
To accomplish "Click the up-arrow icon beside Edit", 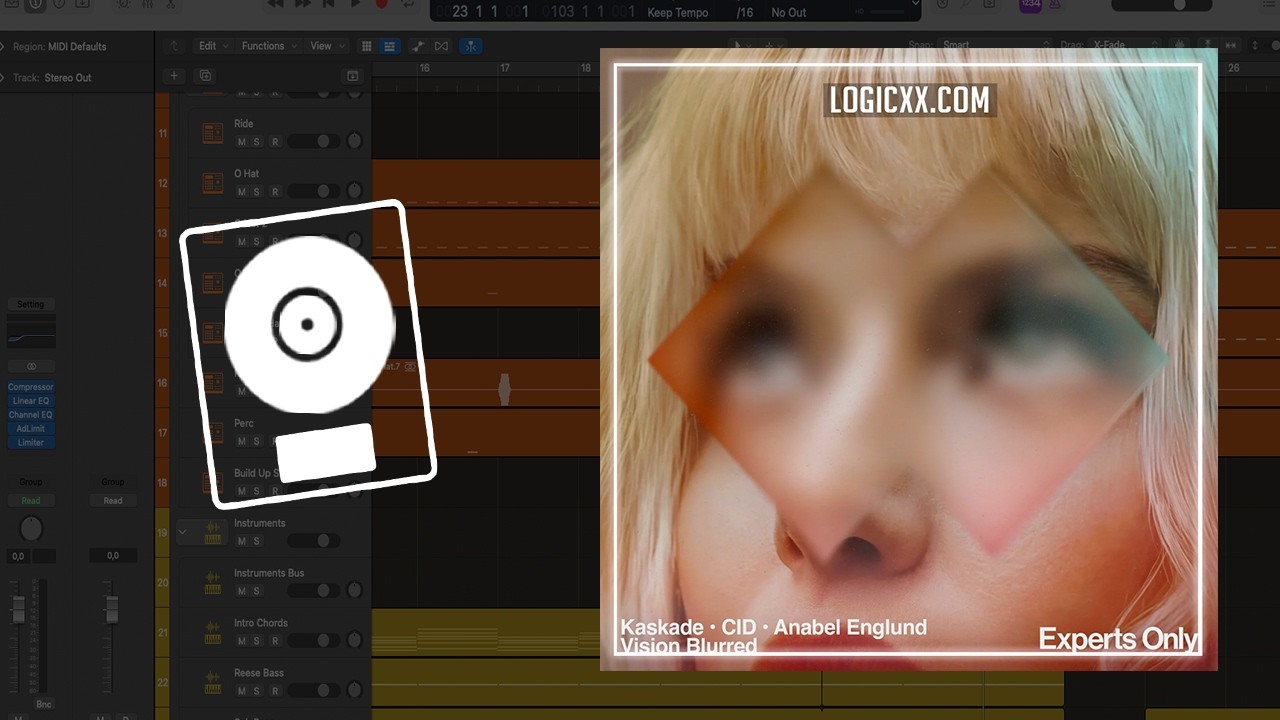I will (x=175, y=46).
